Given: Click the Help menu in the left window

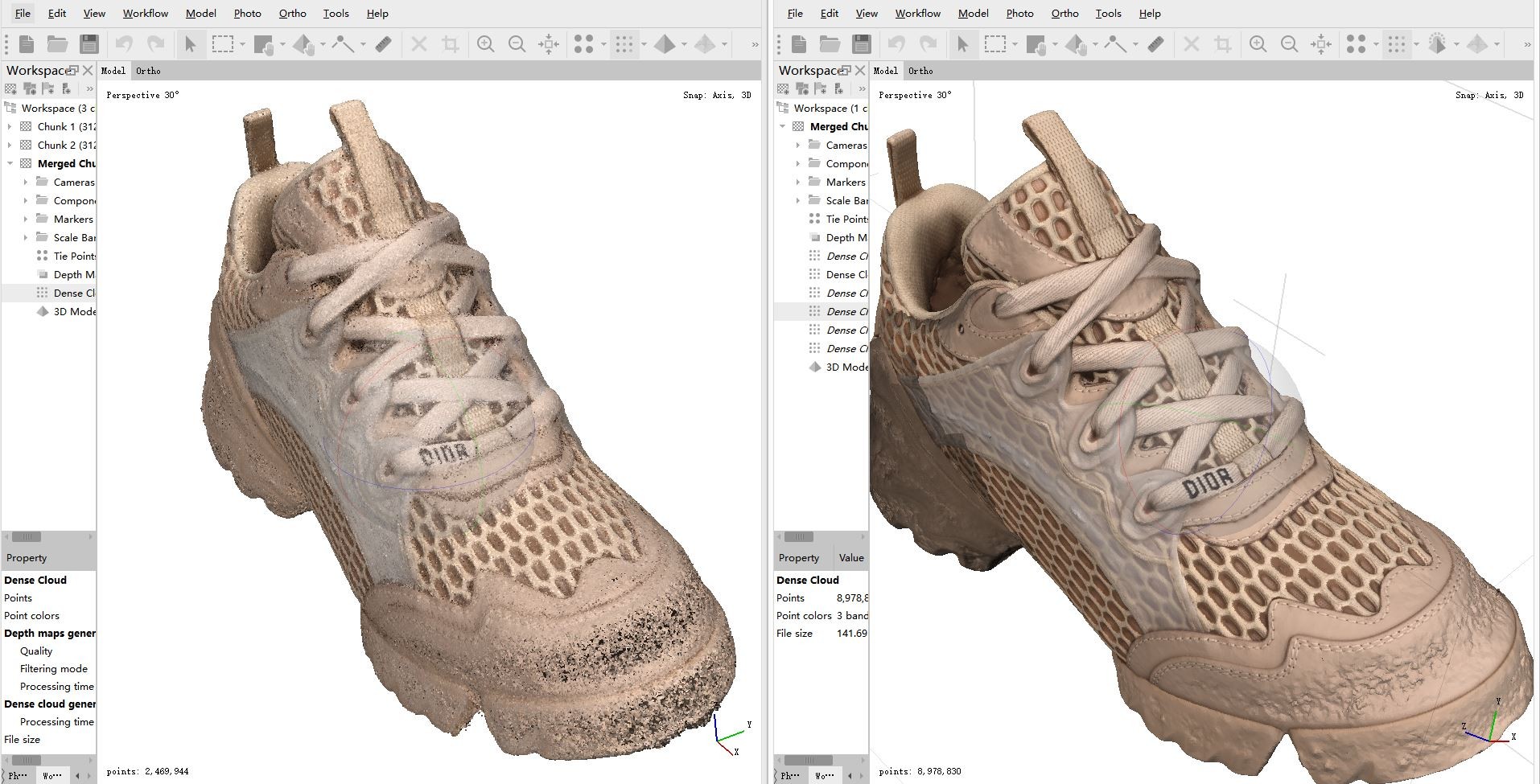Looking at the screenshot, I should point(376,13).
